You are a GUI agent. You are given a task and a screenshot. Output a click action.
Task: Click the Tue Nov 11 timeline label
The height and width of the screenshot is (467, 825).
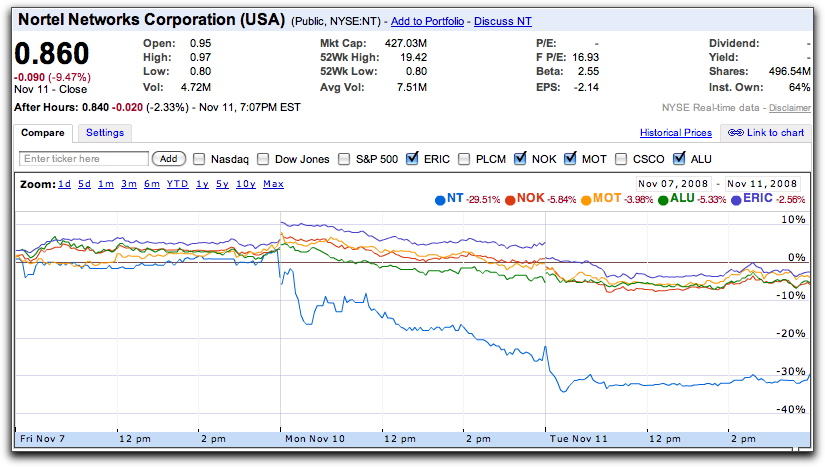point(578,439)
